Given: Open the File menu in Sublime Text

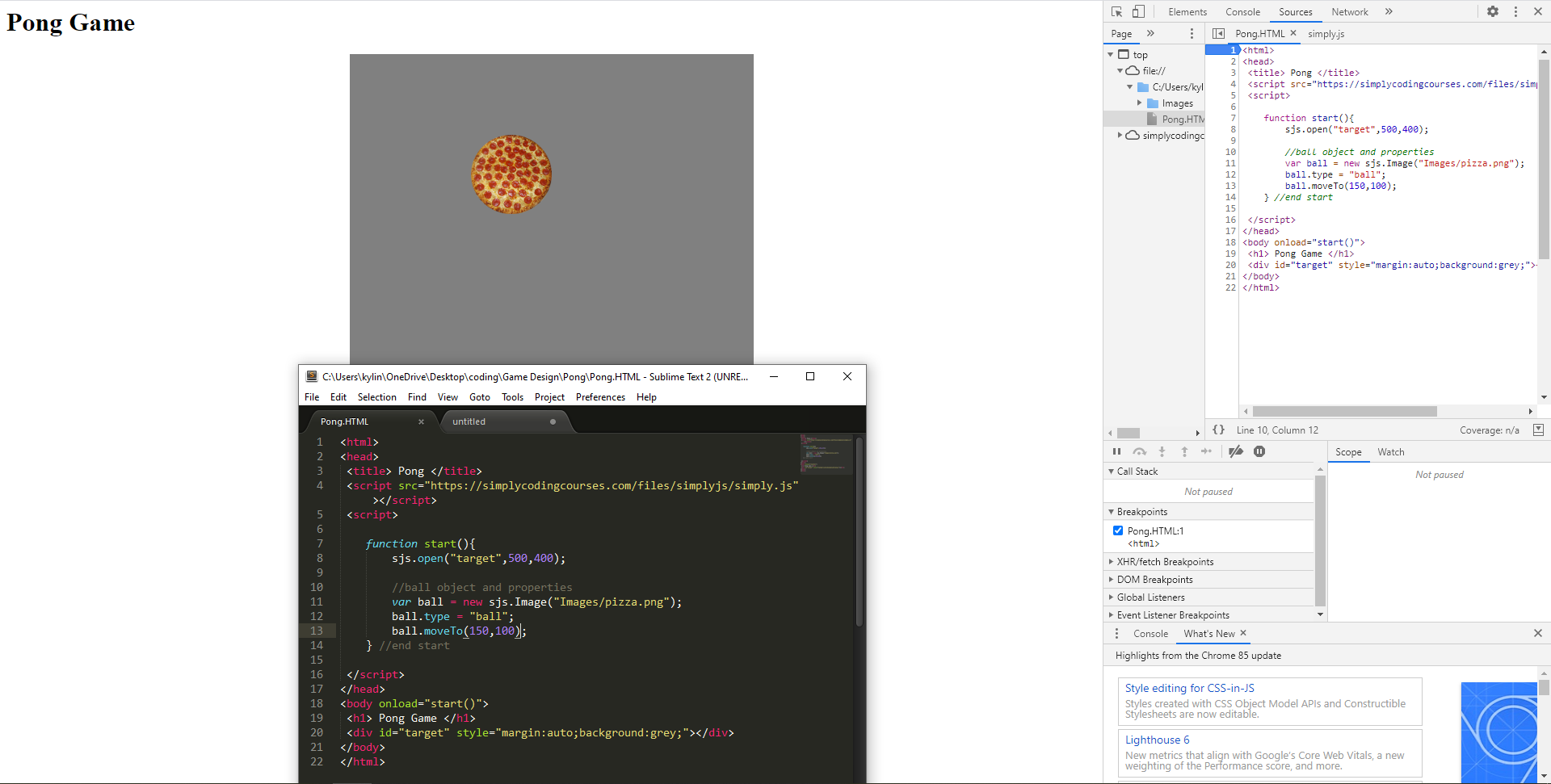Looking at the screenshot, I should point(312,397).
